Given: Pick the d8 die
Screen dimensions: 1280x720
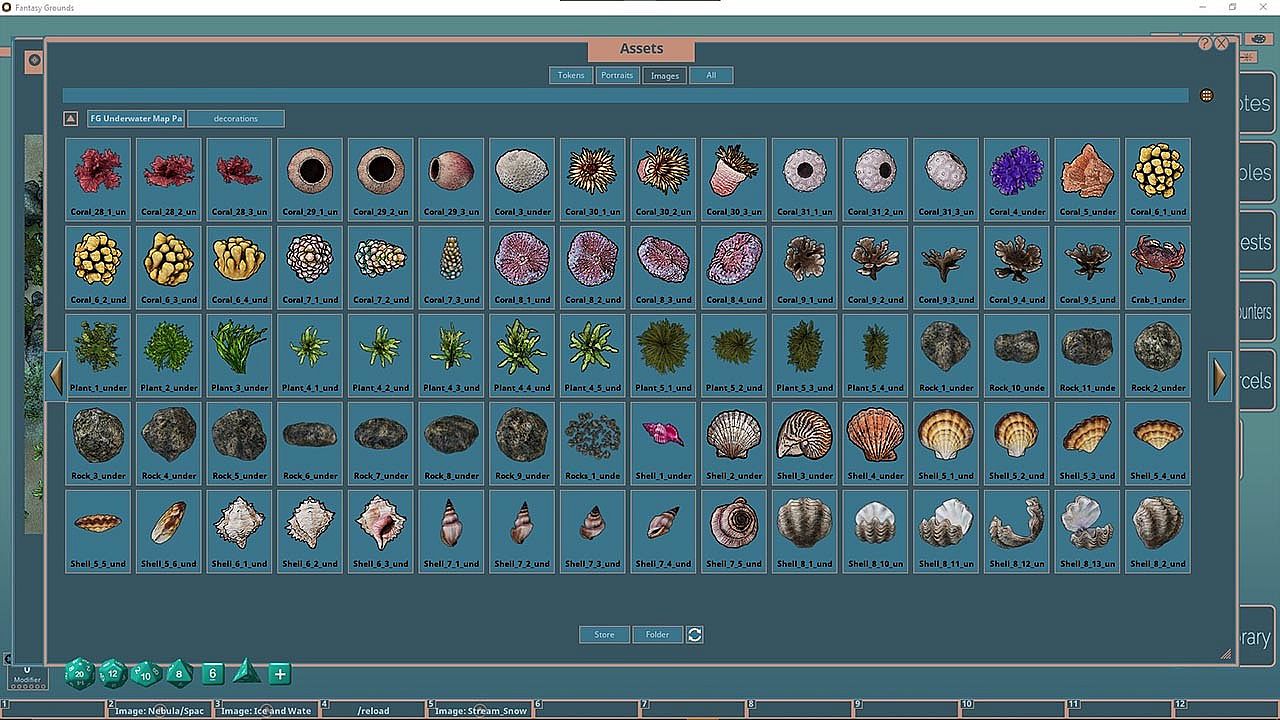Looking at the screenshot, I should click(179, 673).
